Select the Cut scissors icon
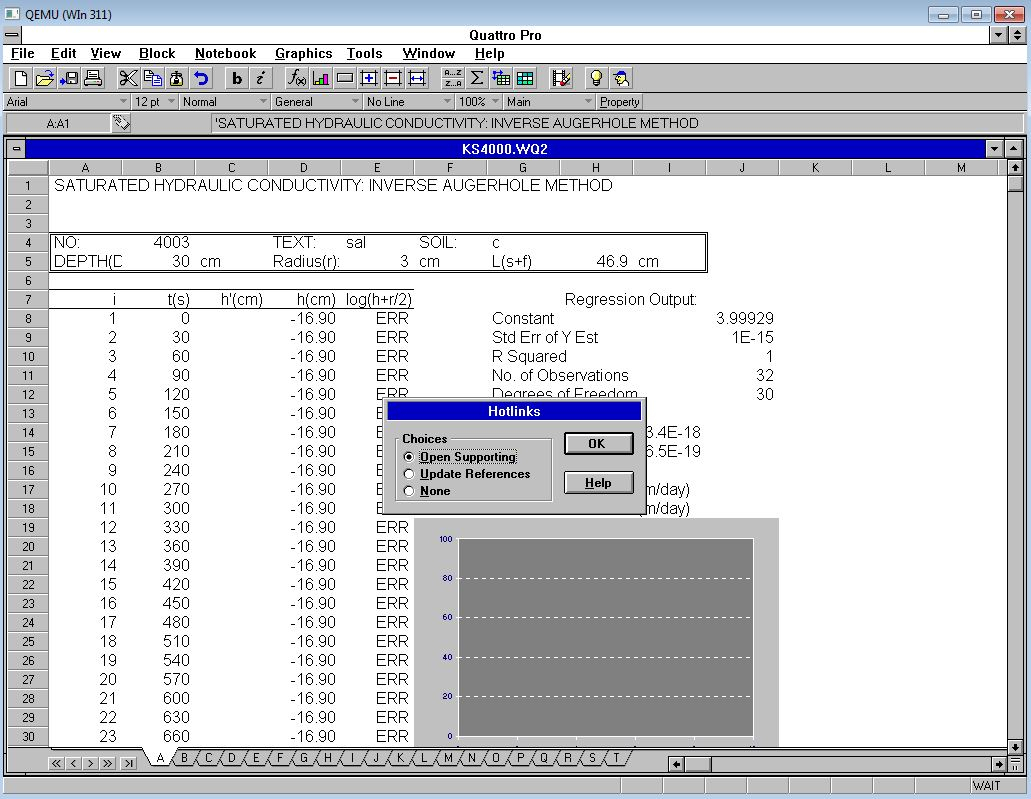1031x799 pixels. tap(128, 78)
